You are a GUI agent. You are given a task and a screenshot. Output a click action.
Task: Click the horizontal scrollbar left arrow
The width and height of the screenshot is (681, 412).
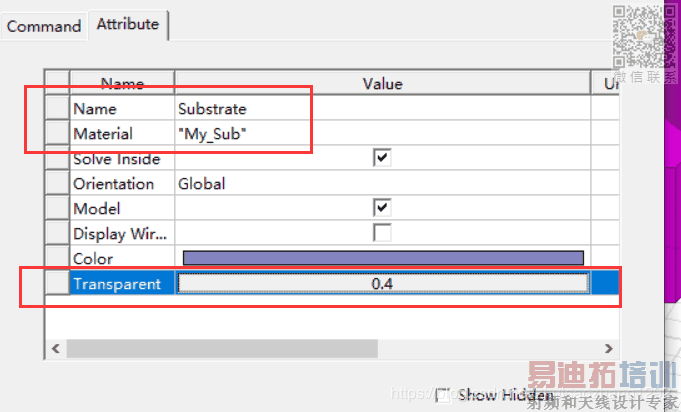click(56, 348)
